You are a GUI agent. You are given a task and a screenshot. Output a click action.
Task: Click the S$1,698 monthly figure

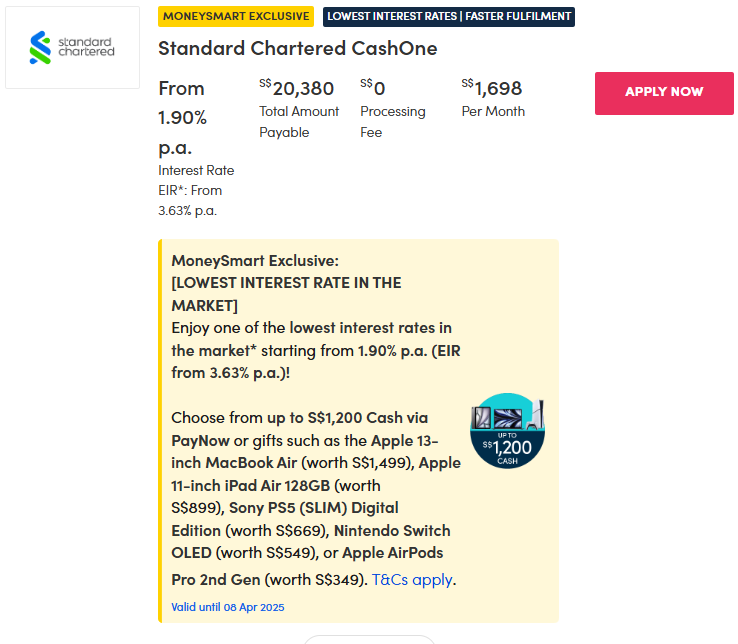492,88
